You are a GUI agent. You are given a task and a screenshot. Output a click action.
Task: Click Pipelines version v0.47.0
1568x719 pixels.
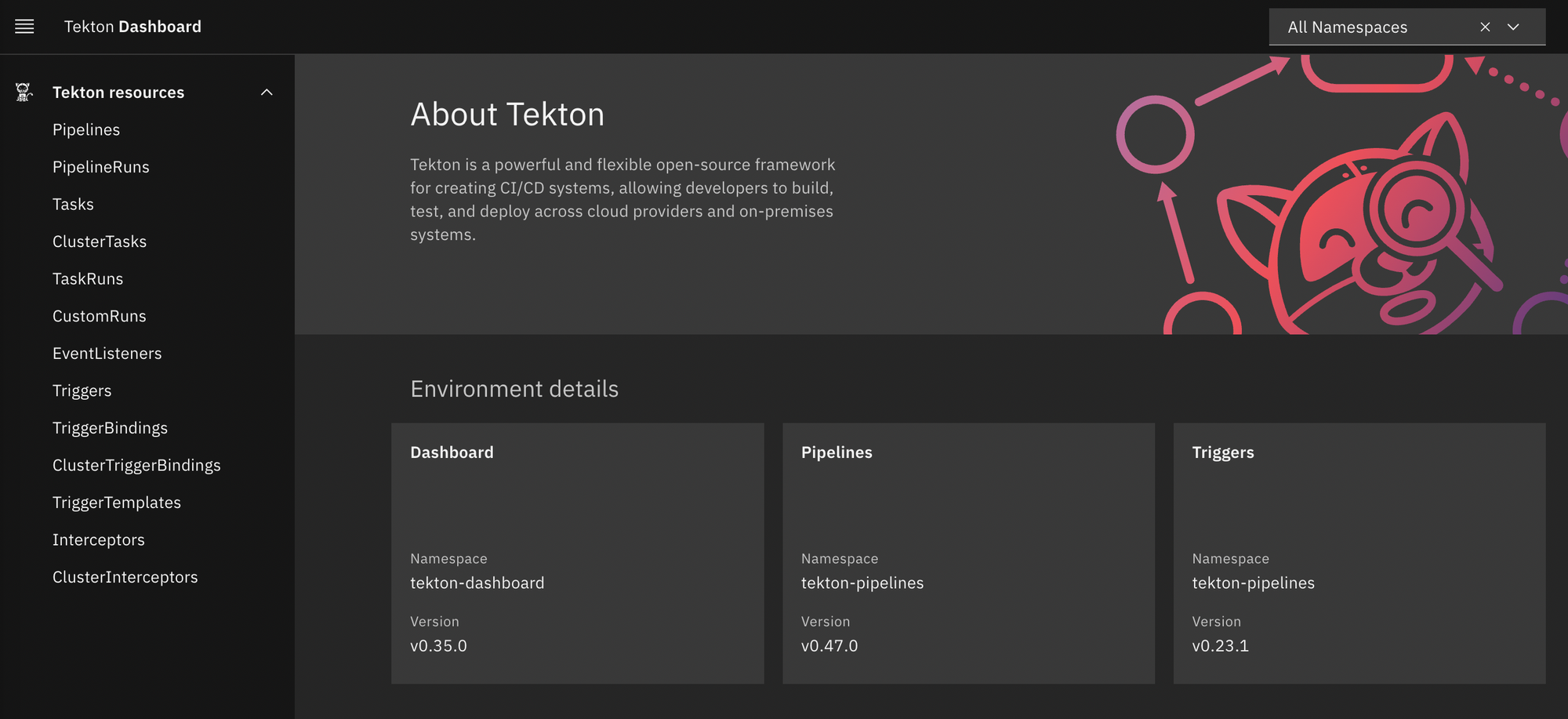829,645
